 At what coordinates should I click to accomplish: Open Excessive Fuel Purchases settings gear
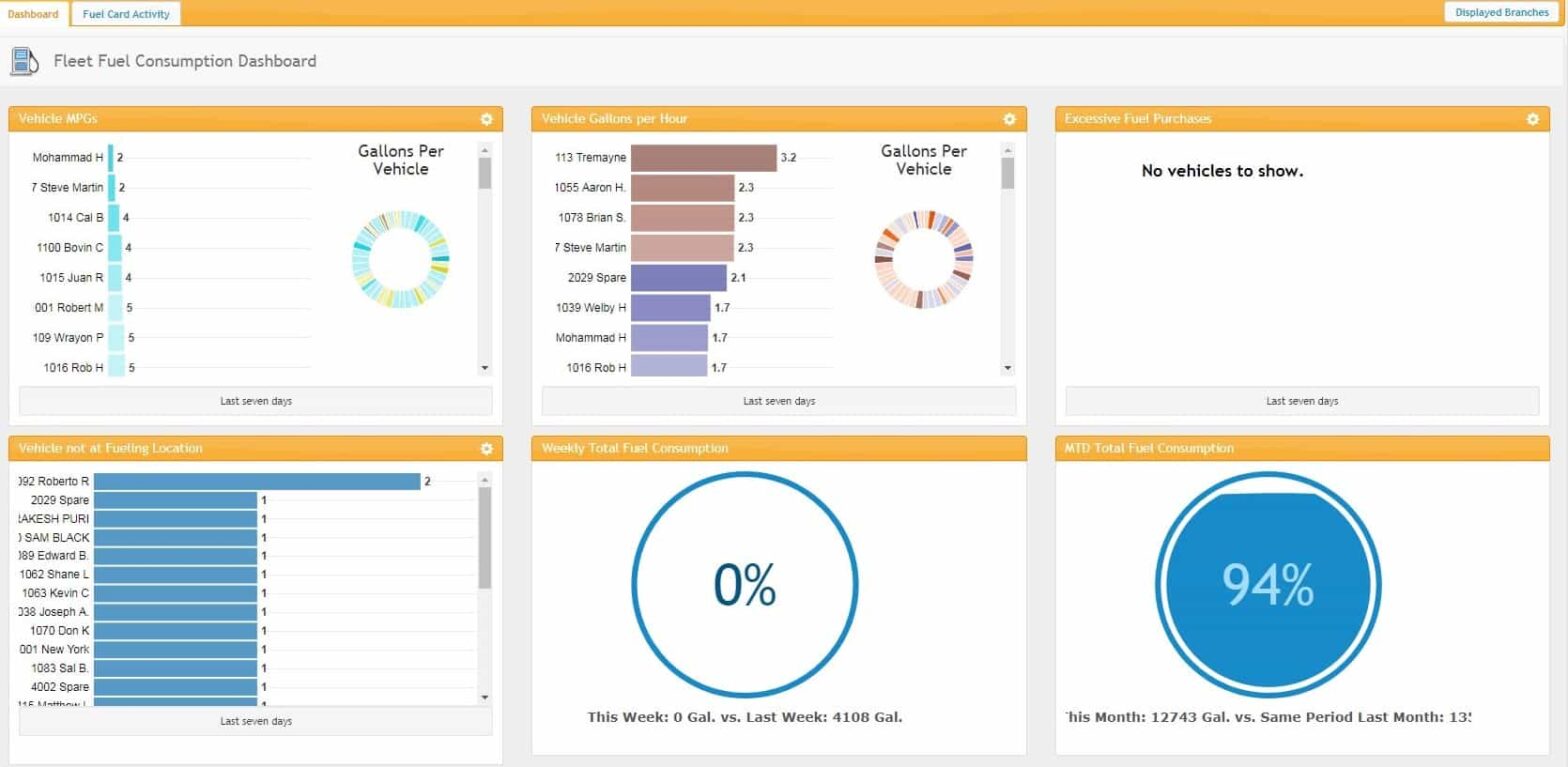(1532, 119)
